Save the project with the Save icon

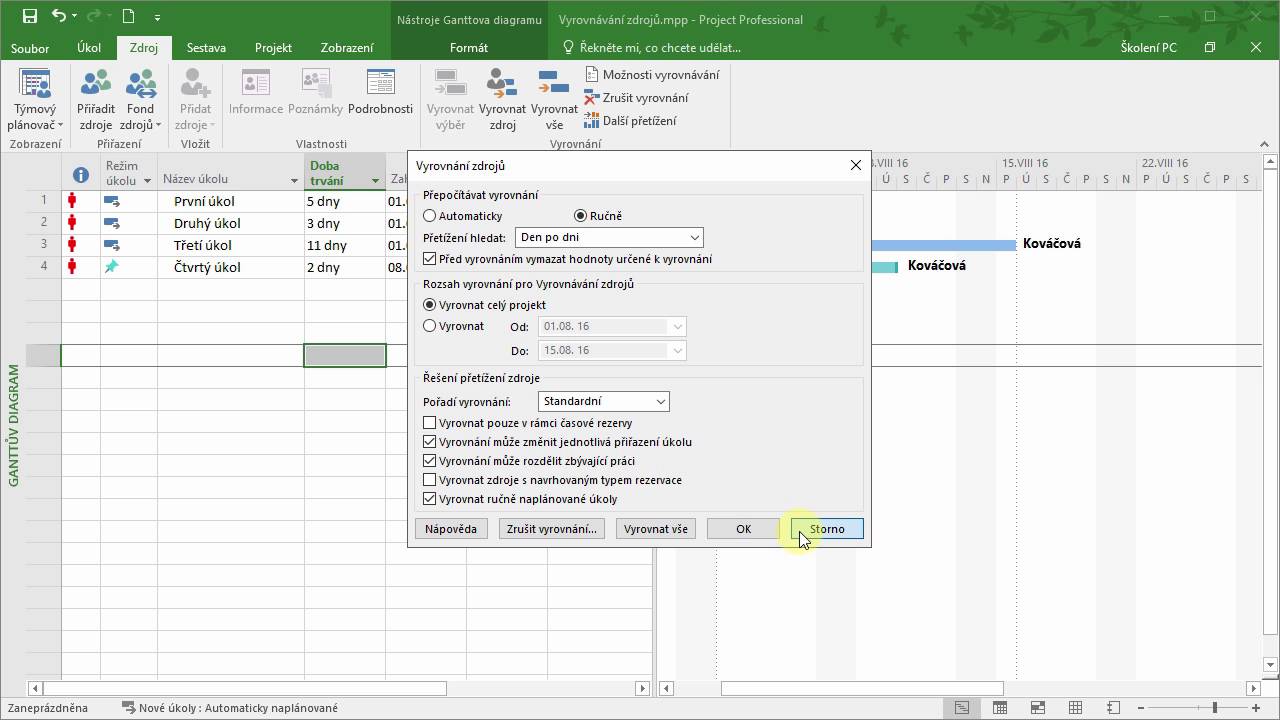pos(29,16)
